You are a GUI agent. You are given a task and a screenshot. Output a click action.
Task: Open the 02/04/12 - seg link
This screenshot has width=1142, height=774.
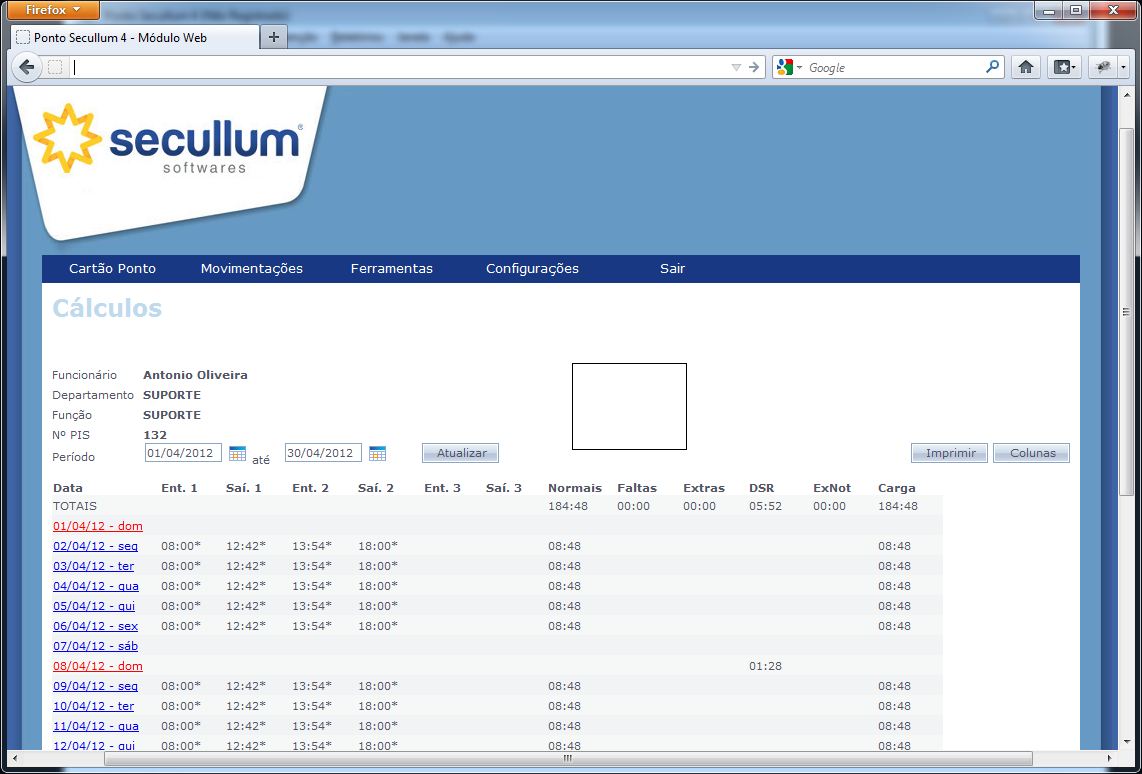[95, 546]
